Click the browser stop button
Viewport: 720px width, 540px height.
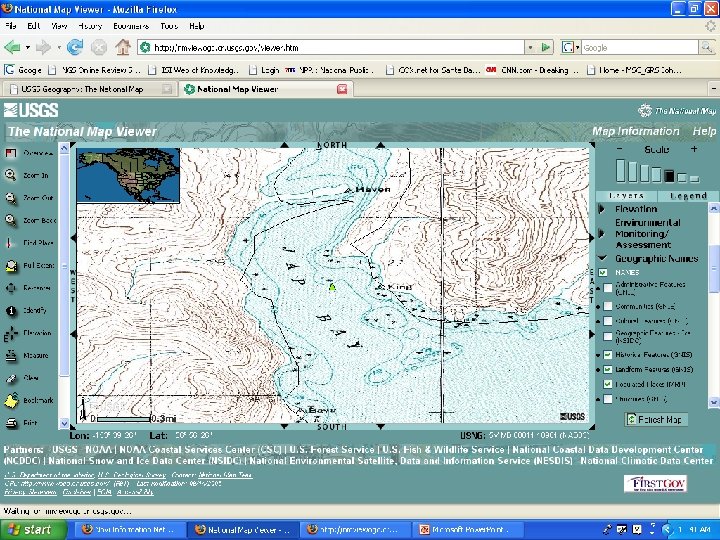tap(98, 47)
